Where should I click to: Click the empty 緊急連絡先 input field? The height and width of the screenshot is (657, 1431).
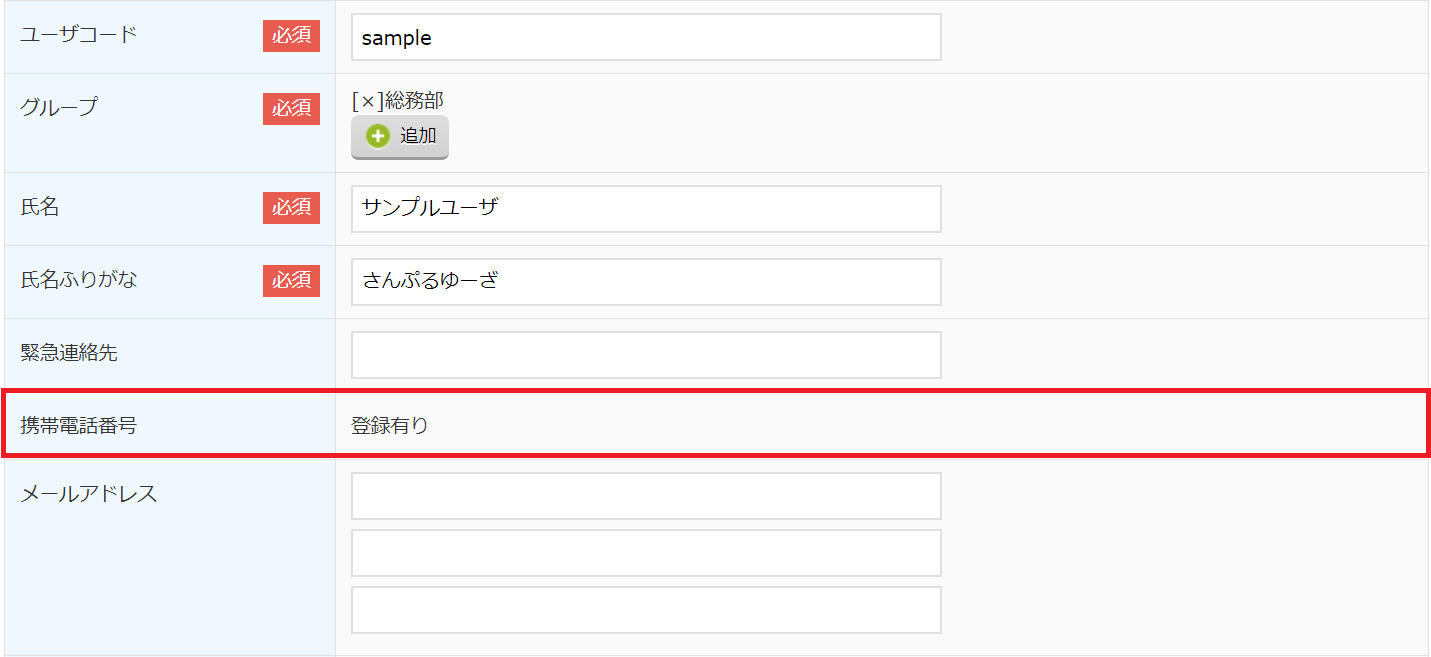pyautogui.click(x=646, y=355)
